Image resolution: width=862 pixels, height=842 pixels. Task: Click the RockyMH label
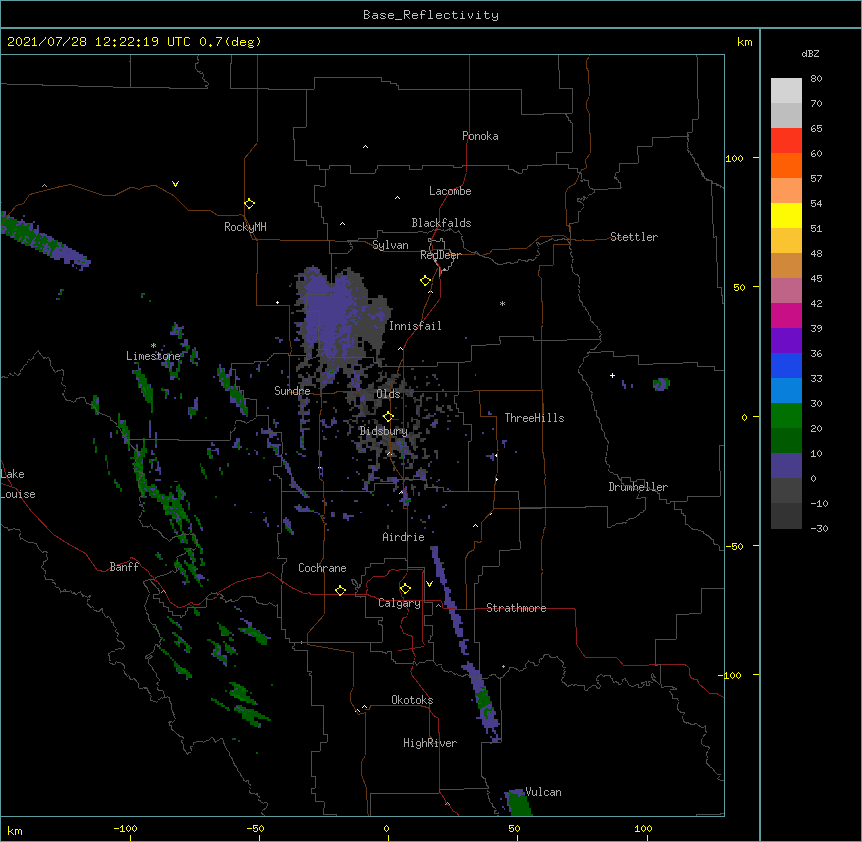245,227
